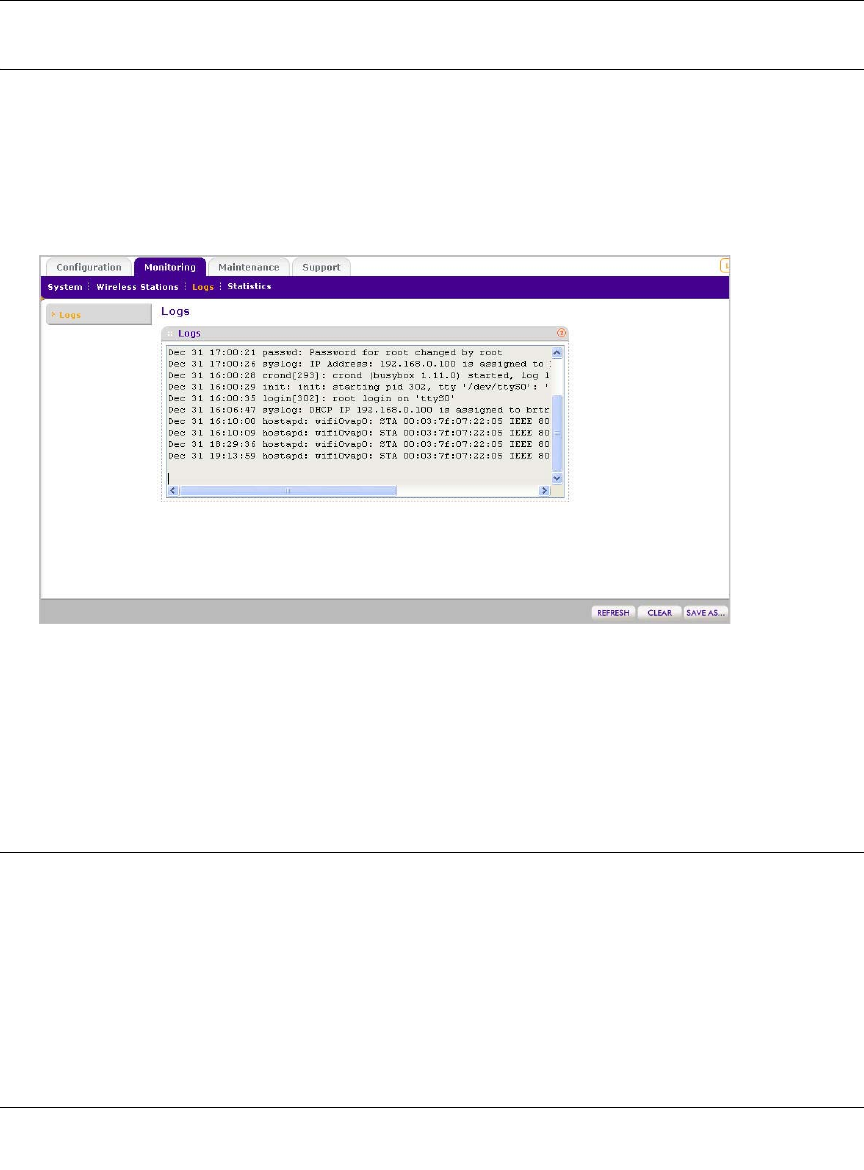Image resolution: width=864 pixels, height=1170 pixels.
Task: Click the init starting pid 302 line
Action: click(358, 387)
